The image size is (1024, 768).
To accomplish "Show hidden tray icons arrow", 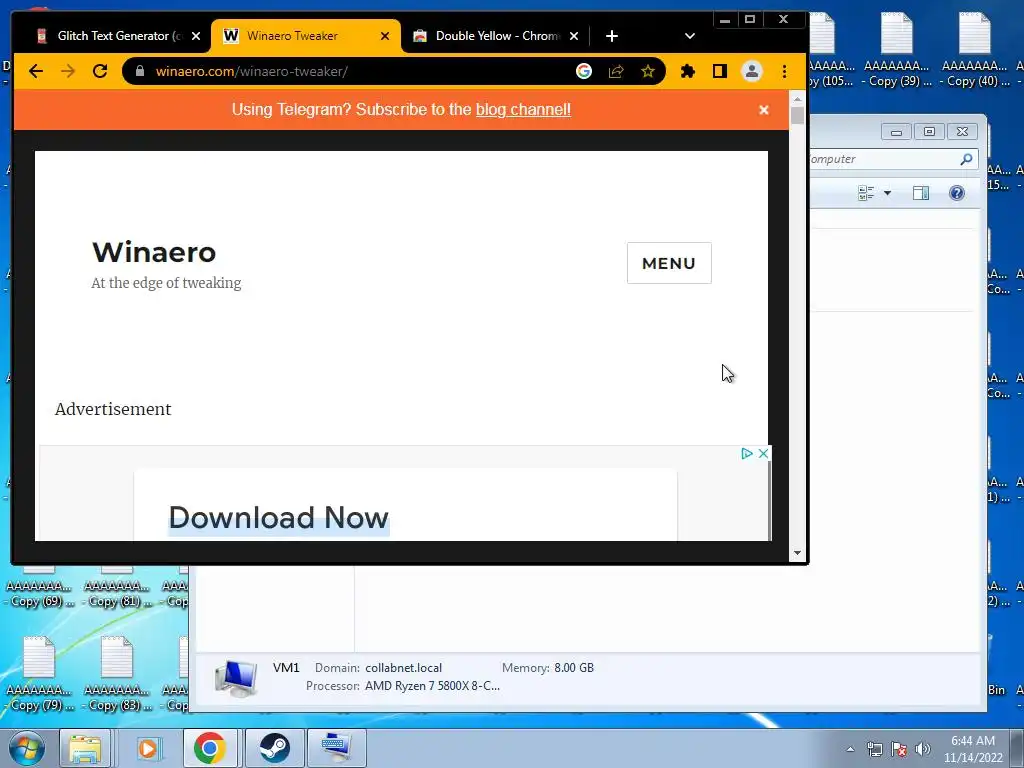I will pyautogui.click(x=850, y=749).
